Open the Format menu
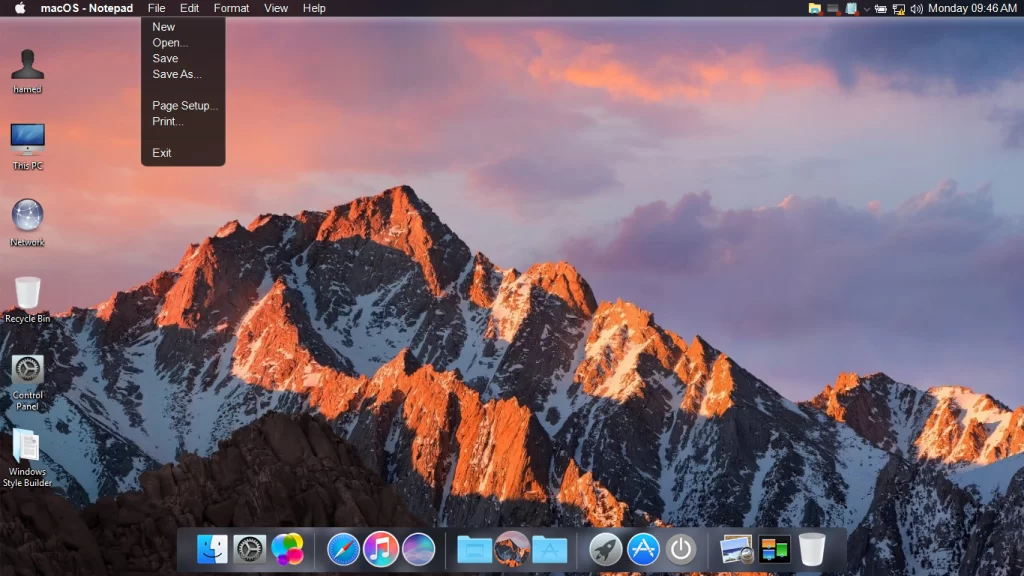The width and height of the screenshot is (1024, 576). pyautogui.click(x=231, y=8)
